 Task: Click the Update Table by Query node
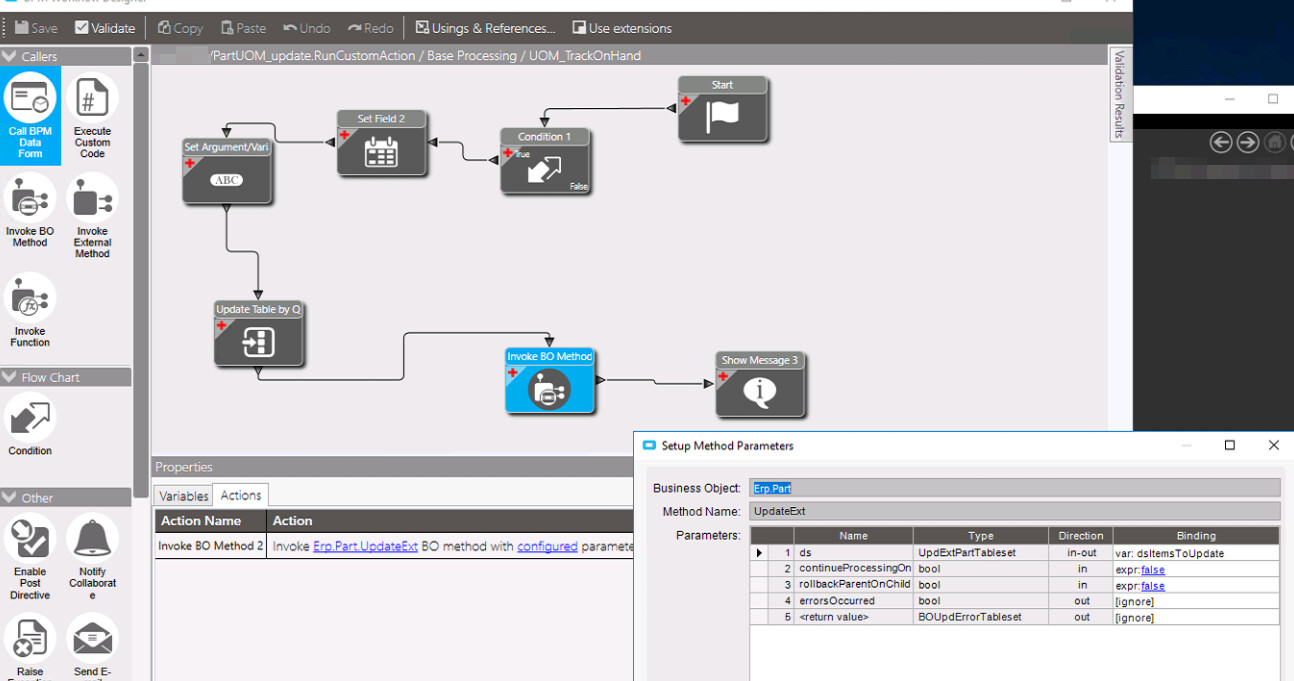click(x=258, y=341)
